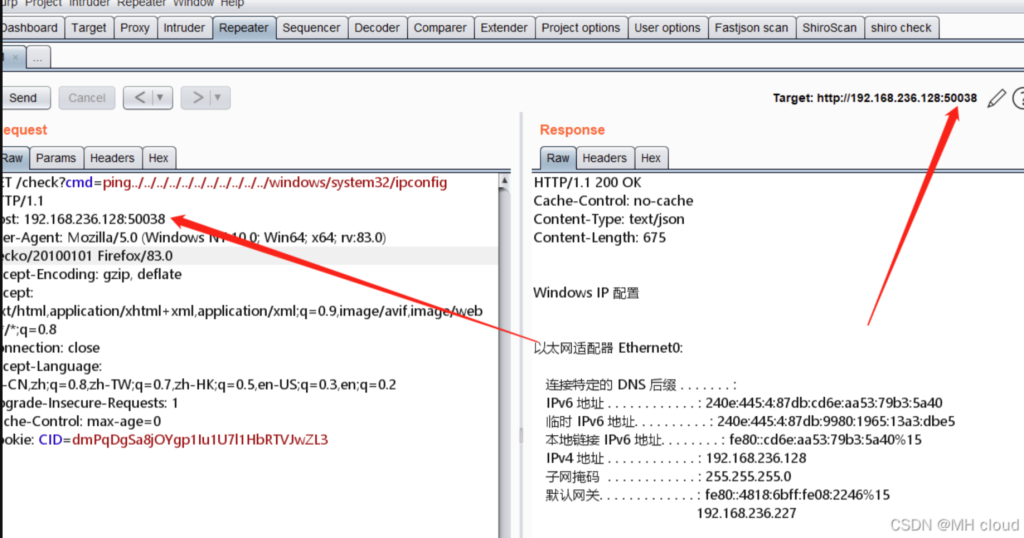Show response Headers view
Viewport: 1024px width, 538px height.
point(604,158)
